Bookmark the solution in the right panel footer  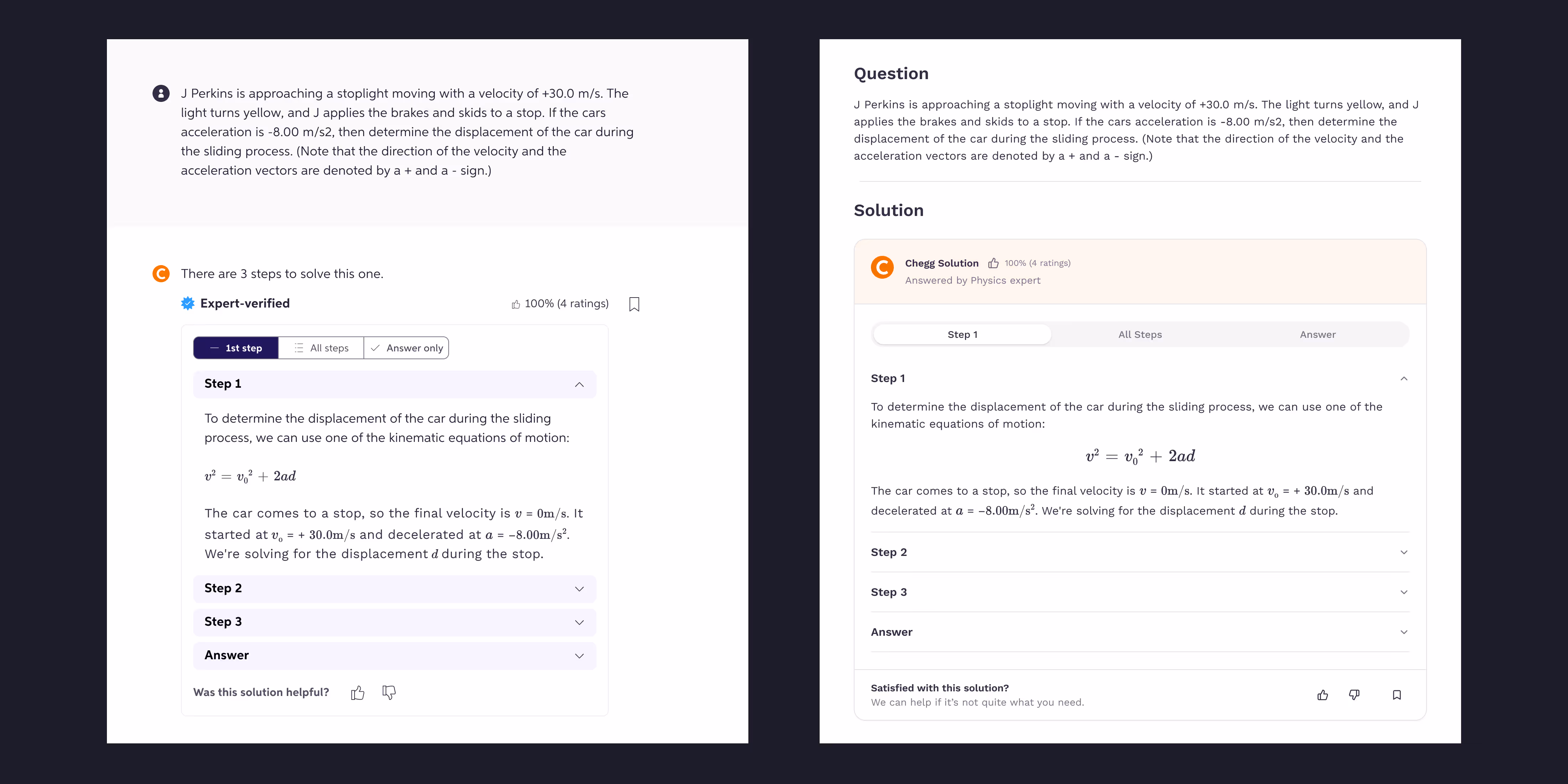click(1397, 695)
